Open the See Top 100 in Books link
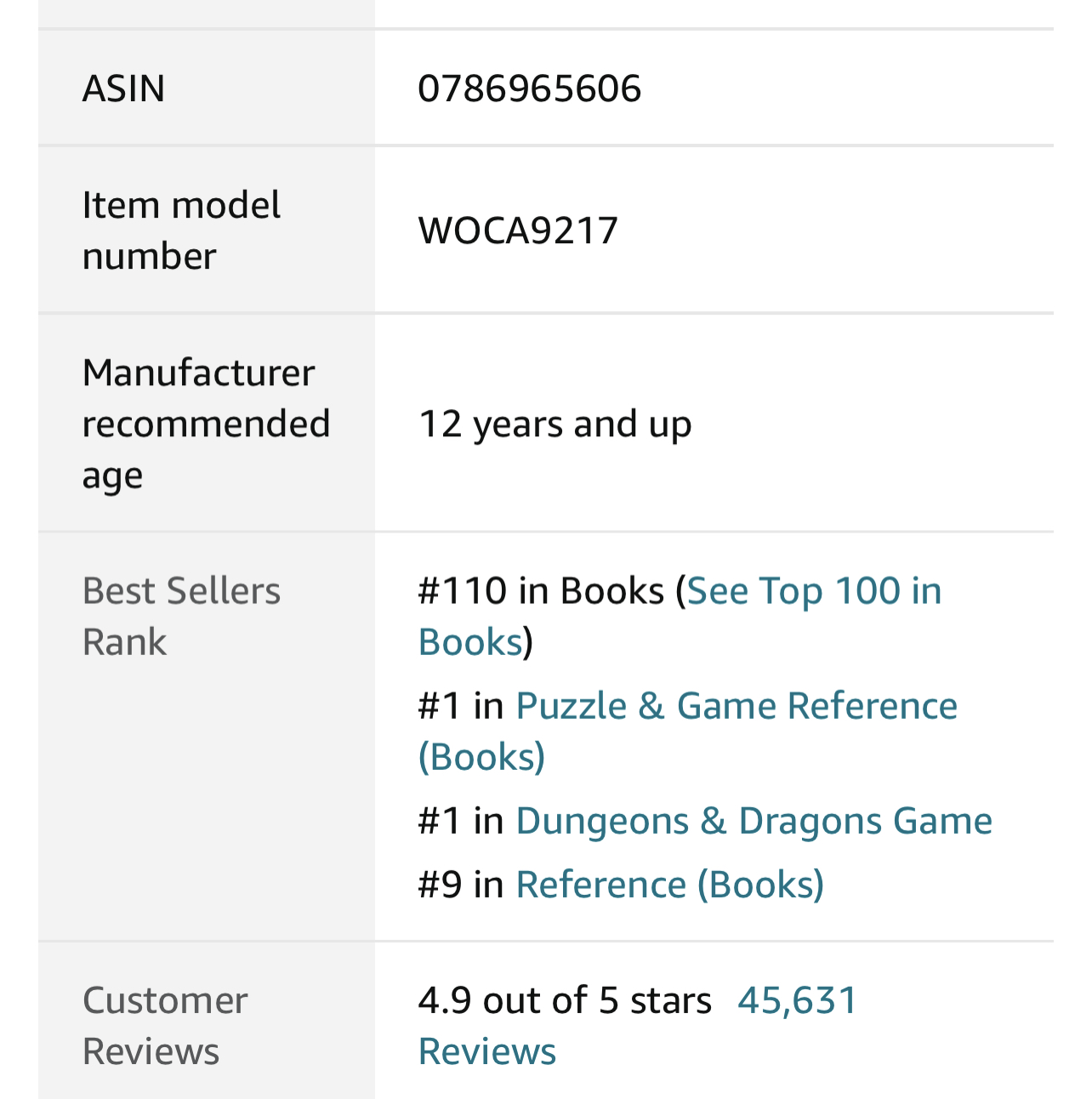The image size is (1092, 1099). click(x=814, y=590)
